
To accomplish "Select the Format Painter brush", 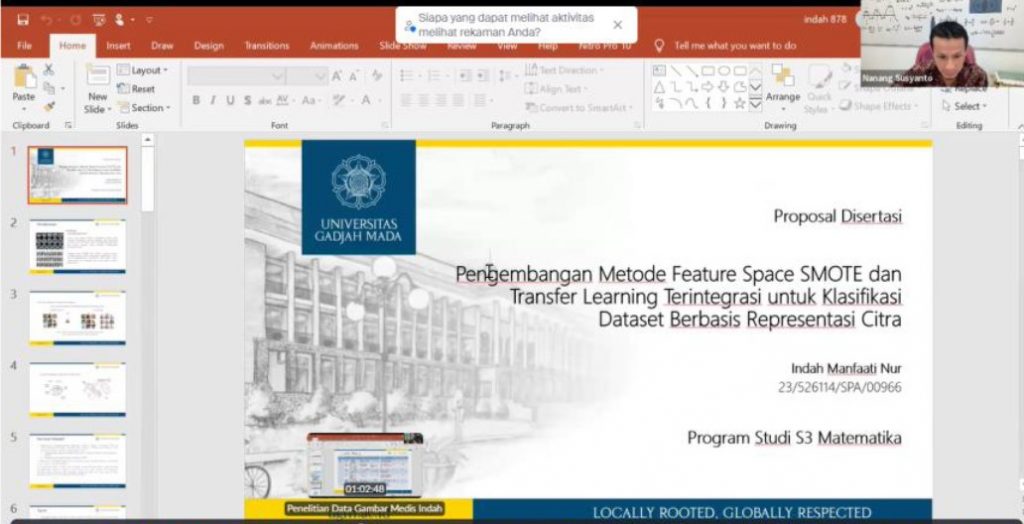I will 49,106.
